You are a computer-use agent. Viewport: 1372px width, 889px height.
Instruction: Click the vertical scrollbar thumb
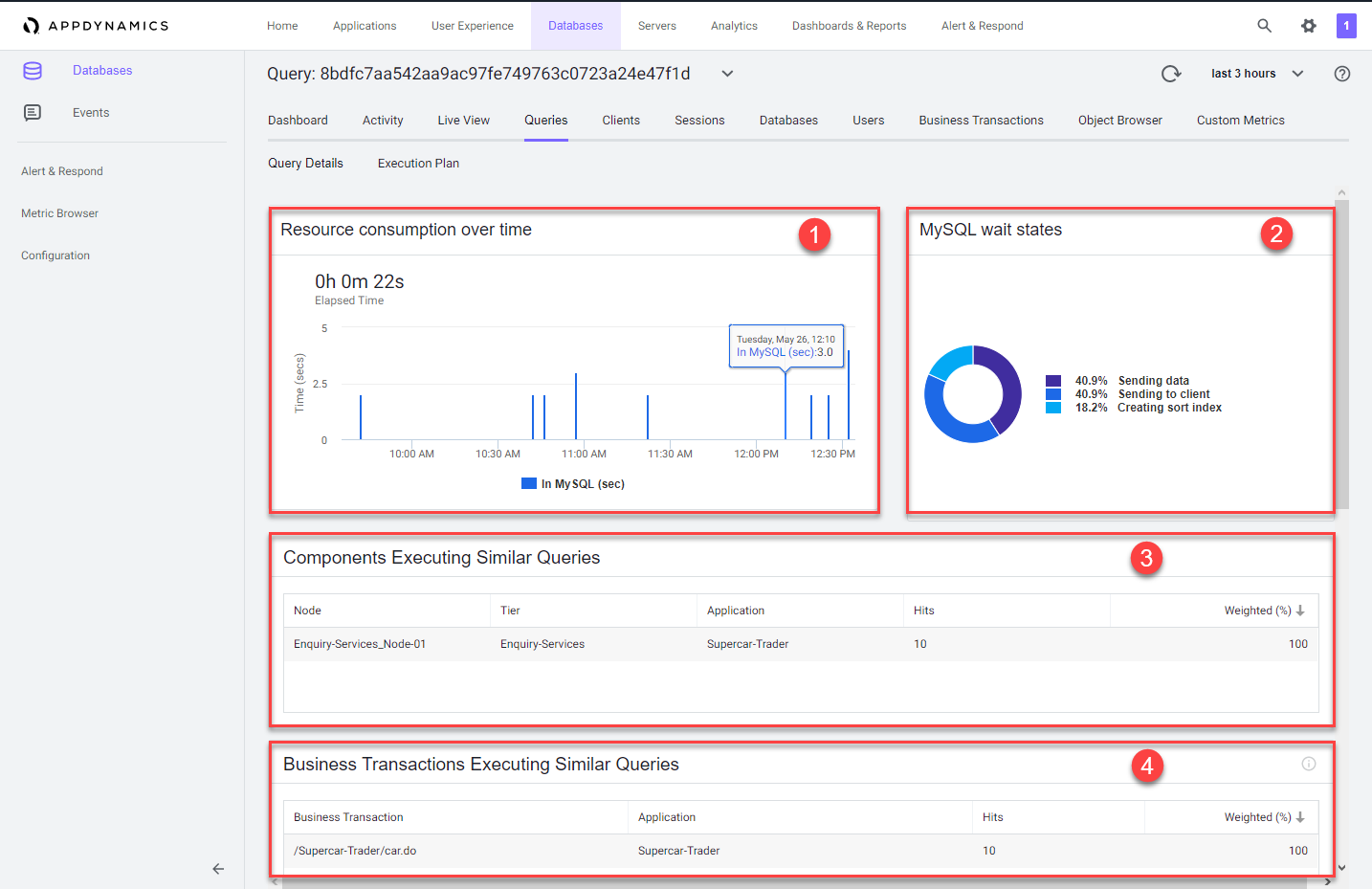click(x=1342, y=354)
